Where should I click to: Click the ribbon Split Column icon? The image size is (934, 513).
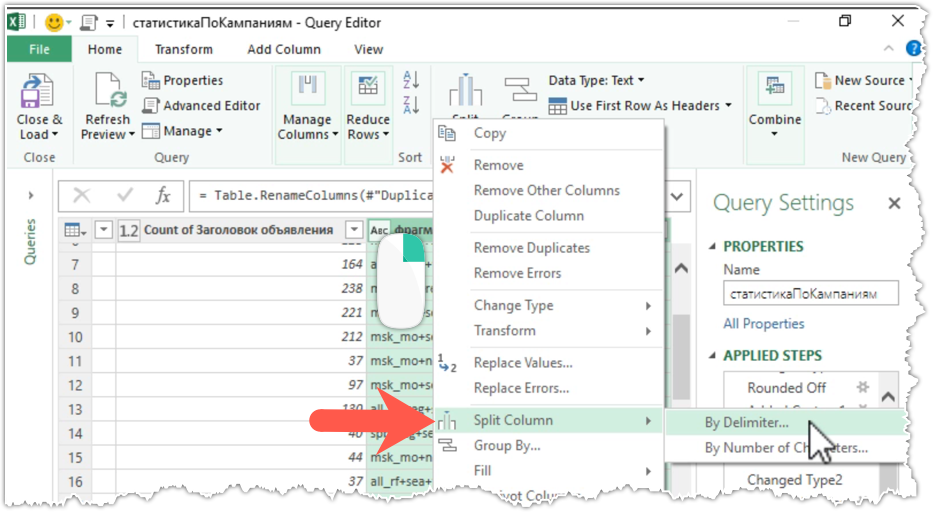pos(465,91)
